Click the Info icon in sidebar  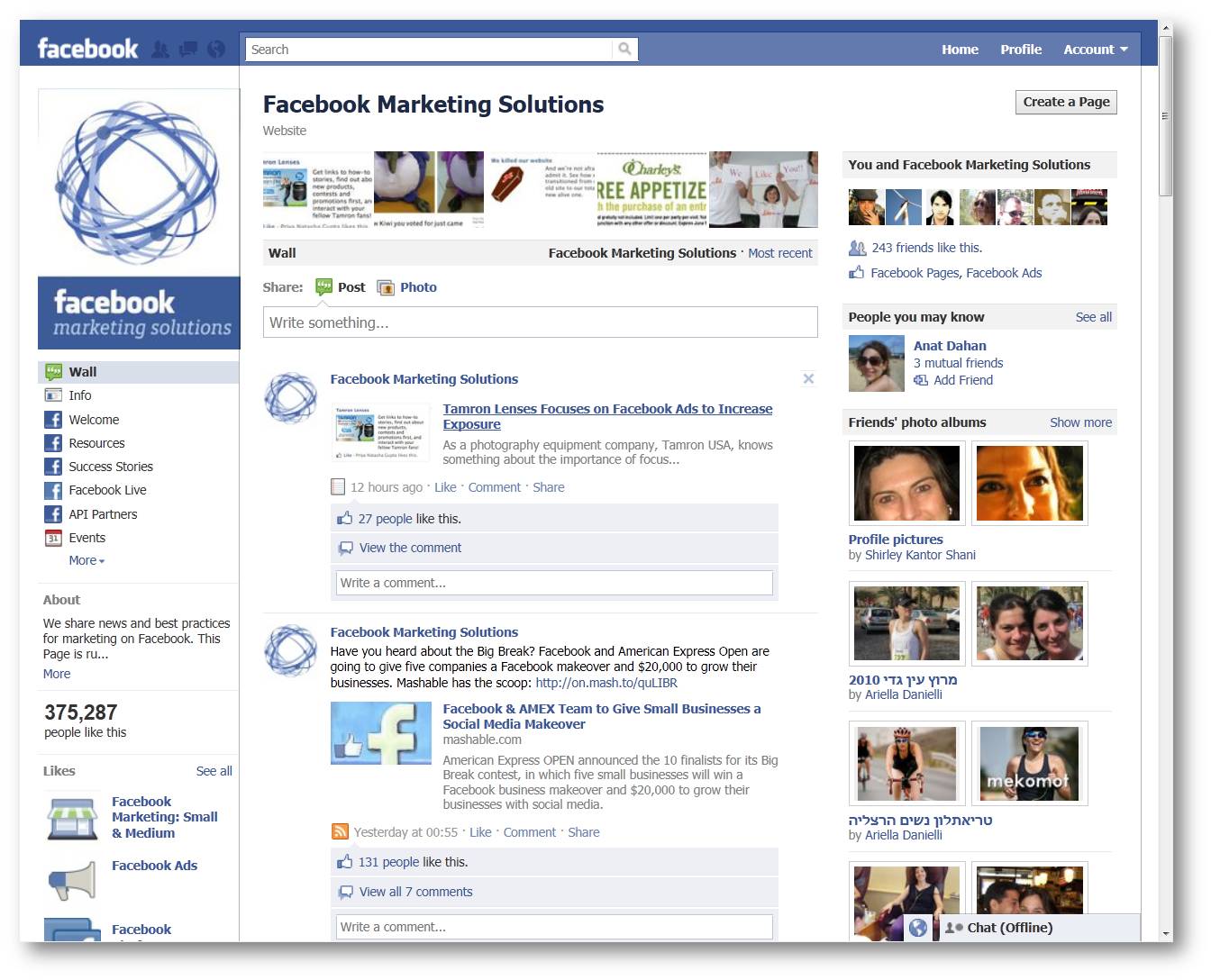[53, 395]
